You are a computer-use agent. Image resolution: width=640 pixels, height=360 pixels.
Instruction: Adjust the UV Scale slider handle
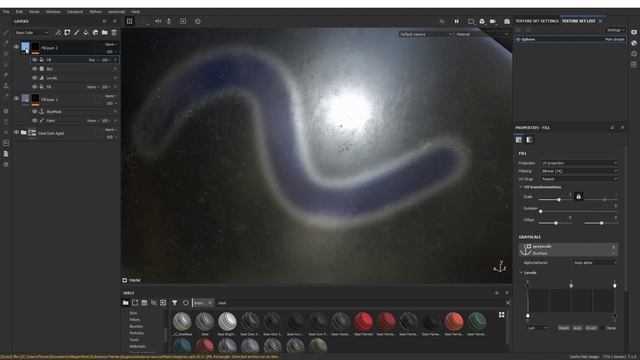[559, 200]
